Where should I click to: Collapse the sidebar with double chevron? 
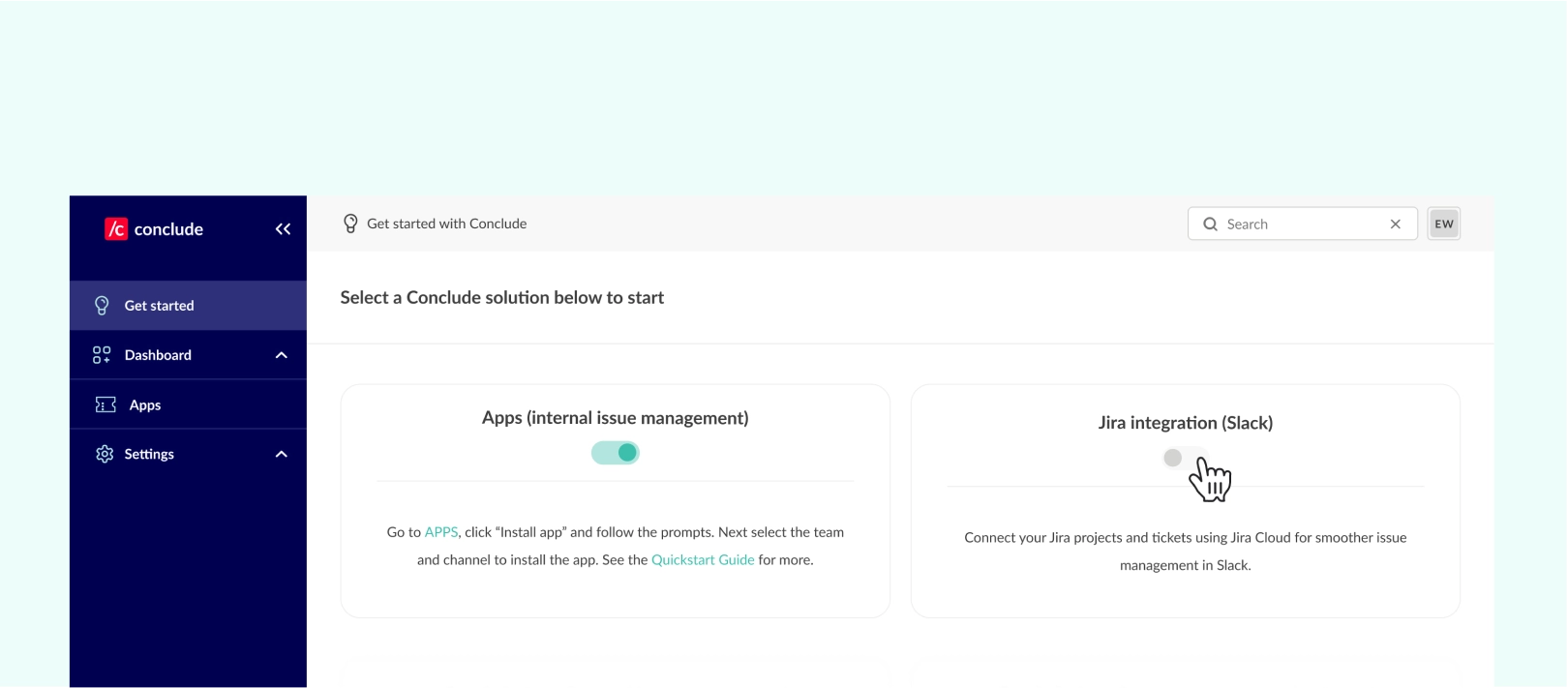[283, 229]
